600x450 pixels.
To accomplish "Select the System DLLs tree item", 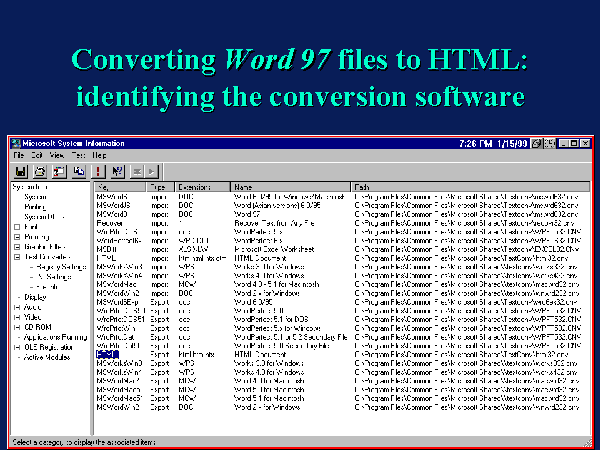I will [44, 217].
